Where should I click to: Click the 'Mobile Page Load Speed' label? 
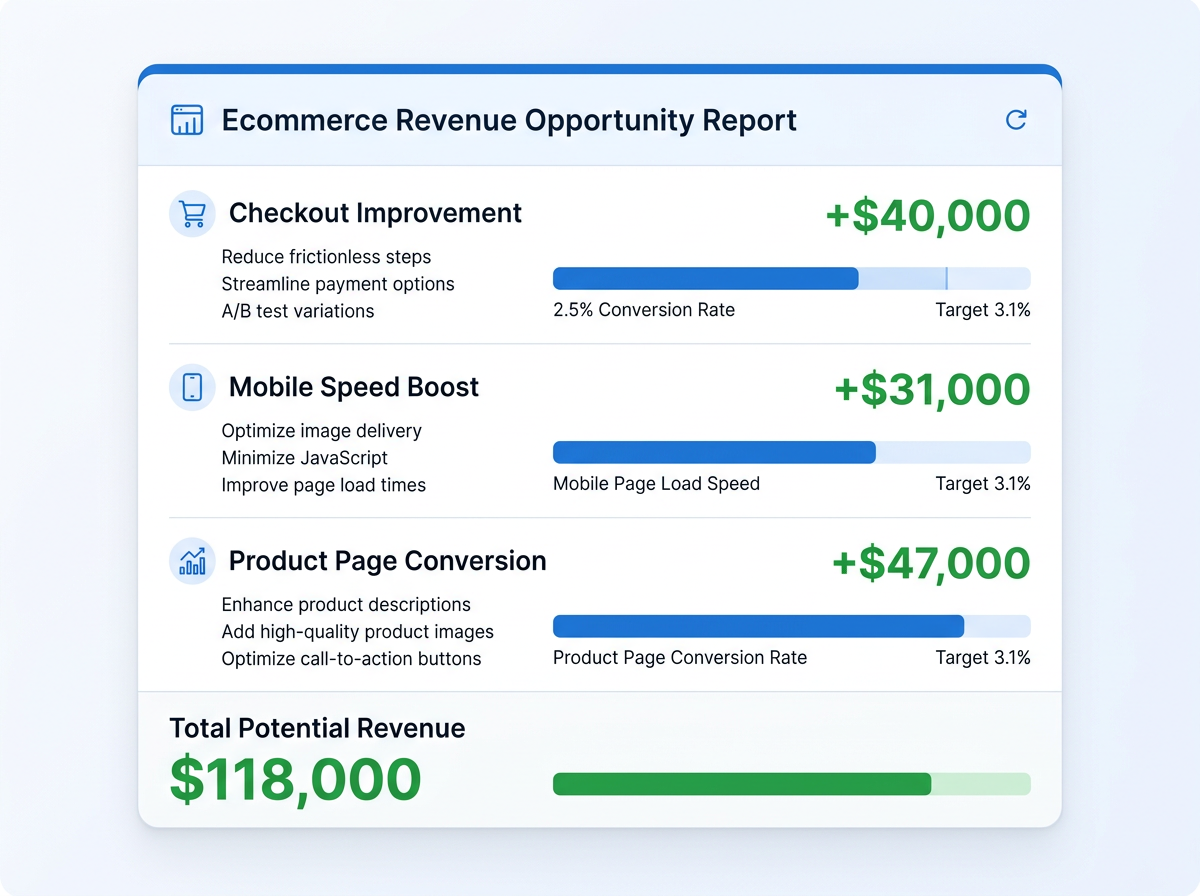click(x=657, y=484)
